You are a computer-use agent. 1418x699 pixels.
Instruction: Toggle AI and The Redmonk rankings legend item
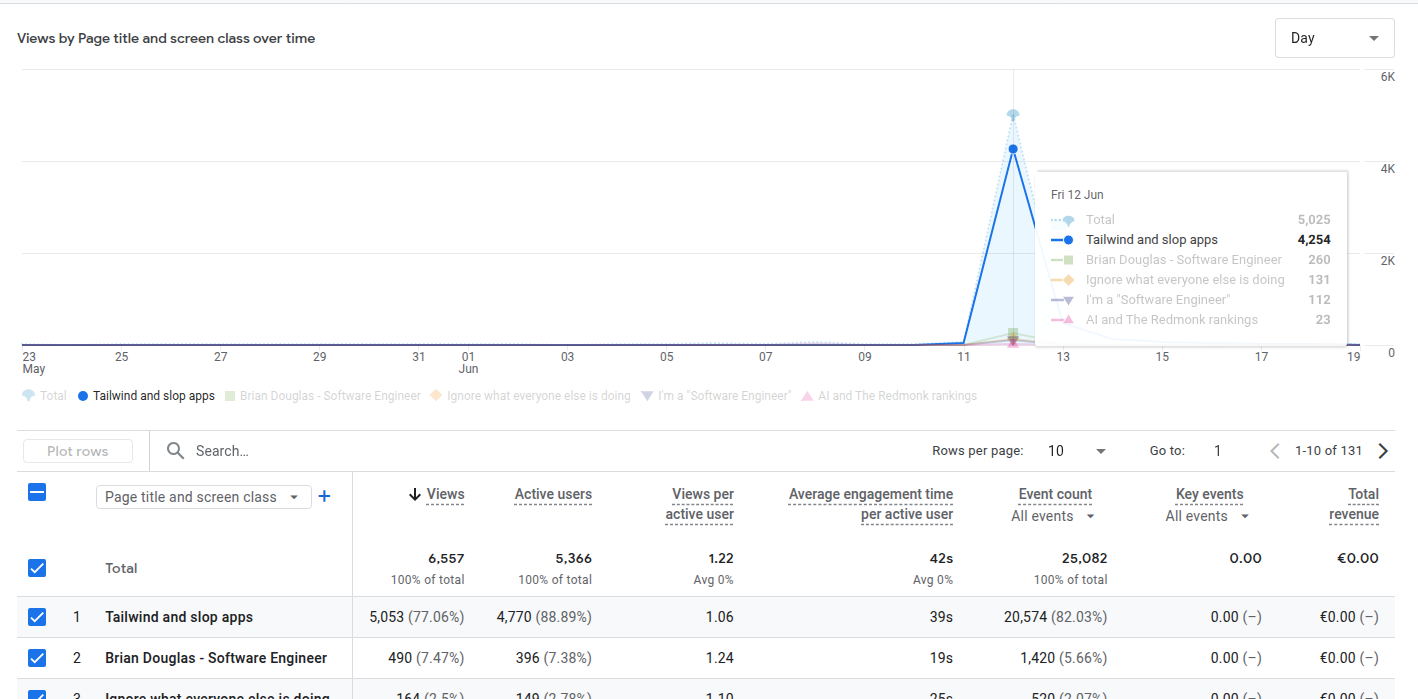889,396
